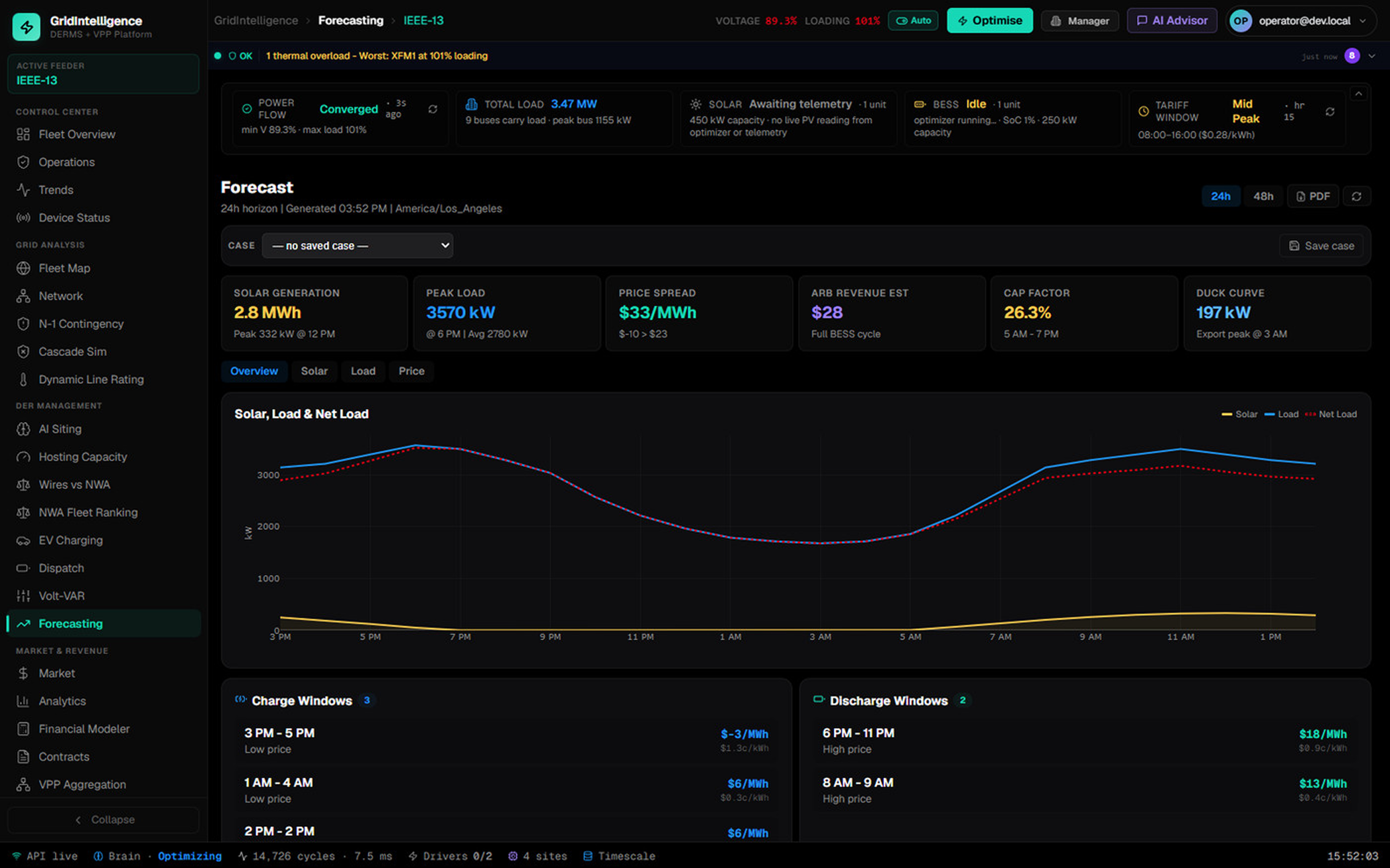This screenshot has height=868, width=1390.
Task: Open the AI Advisor
Action: coord(1171,20)
